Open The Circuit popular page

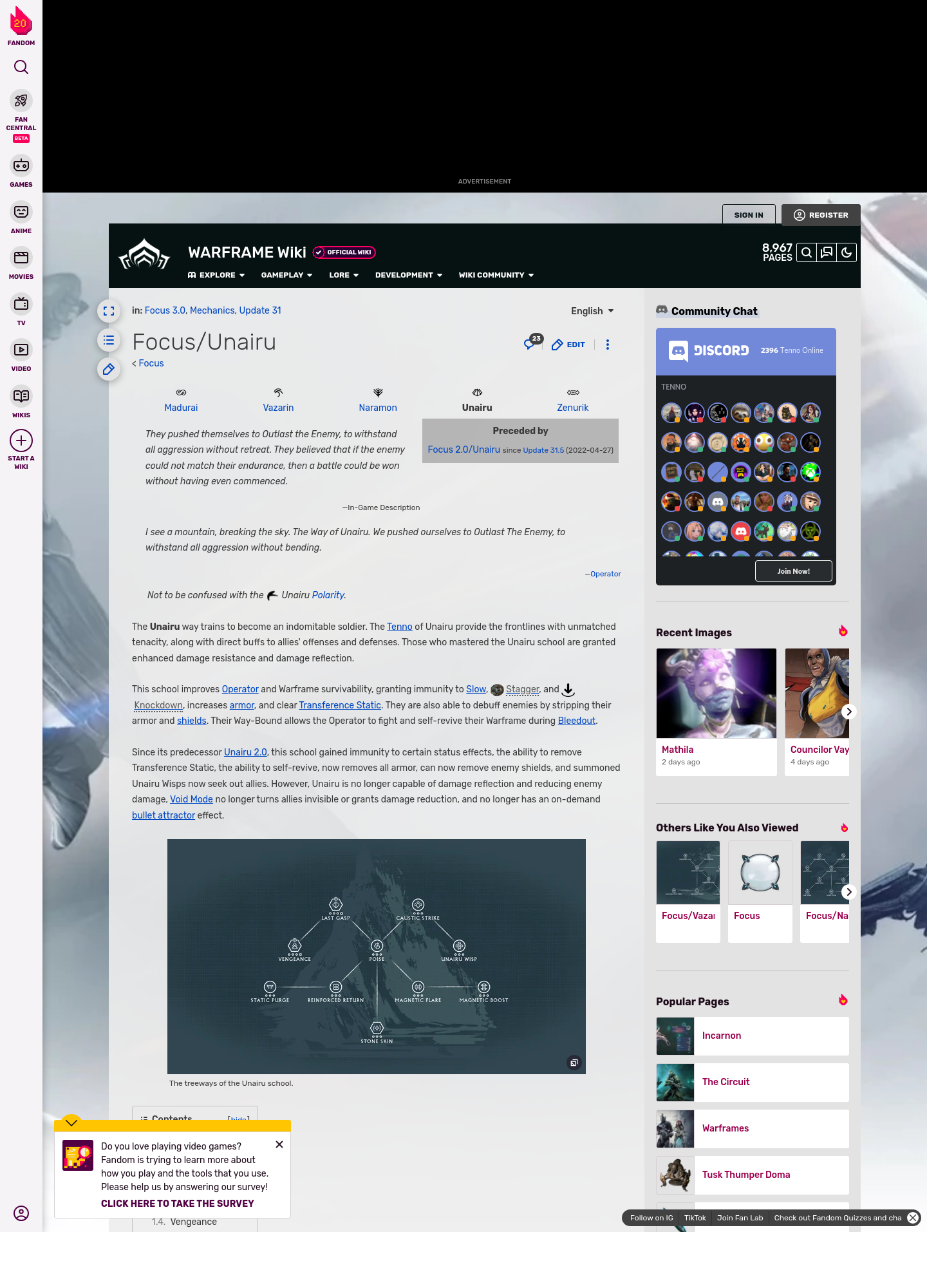pos(753,1082)
